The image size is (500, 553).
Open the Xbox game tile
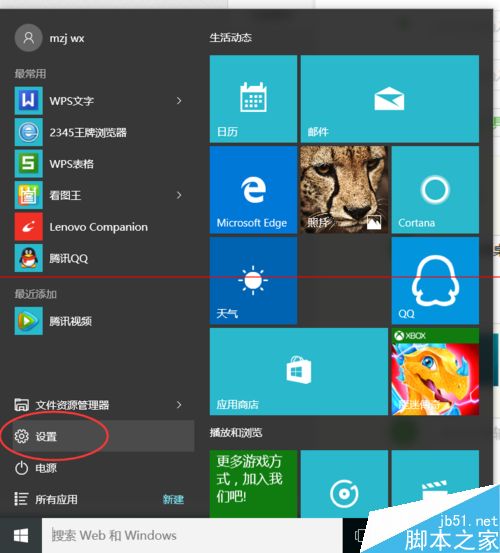click(435, 372)
